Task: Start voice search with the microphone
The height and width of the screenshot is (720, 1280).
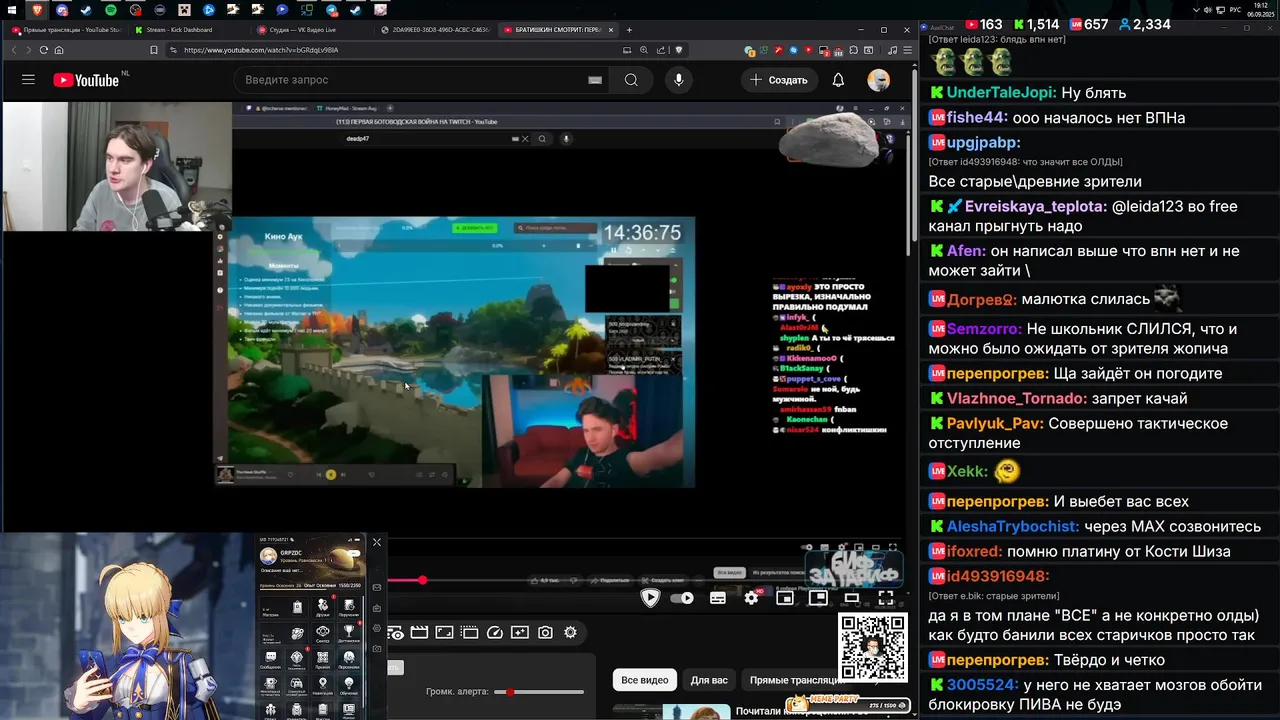Action: pos(679,80)
